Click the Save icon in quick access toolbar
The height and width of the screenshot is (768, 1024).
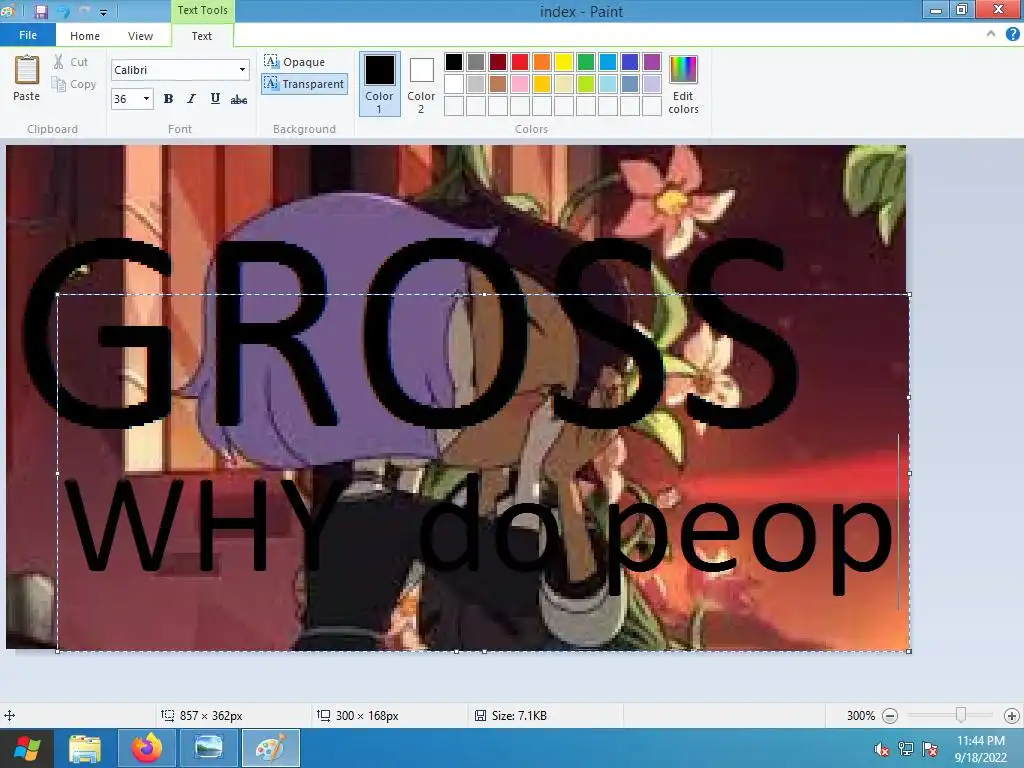tap(40, 11)
